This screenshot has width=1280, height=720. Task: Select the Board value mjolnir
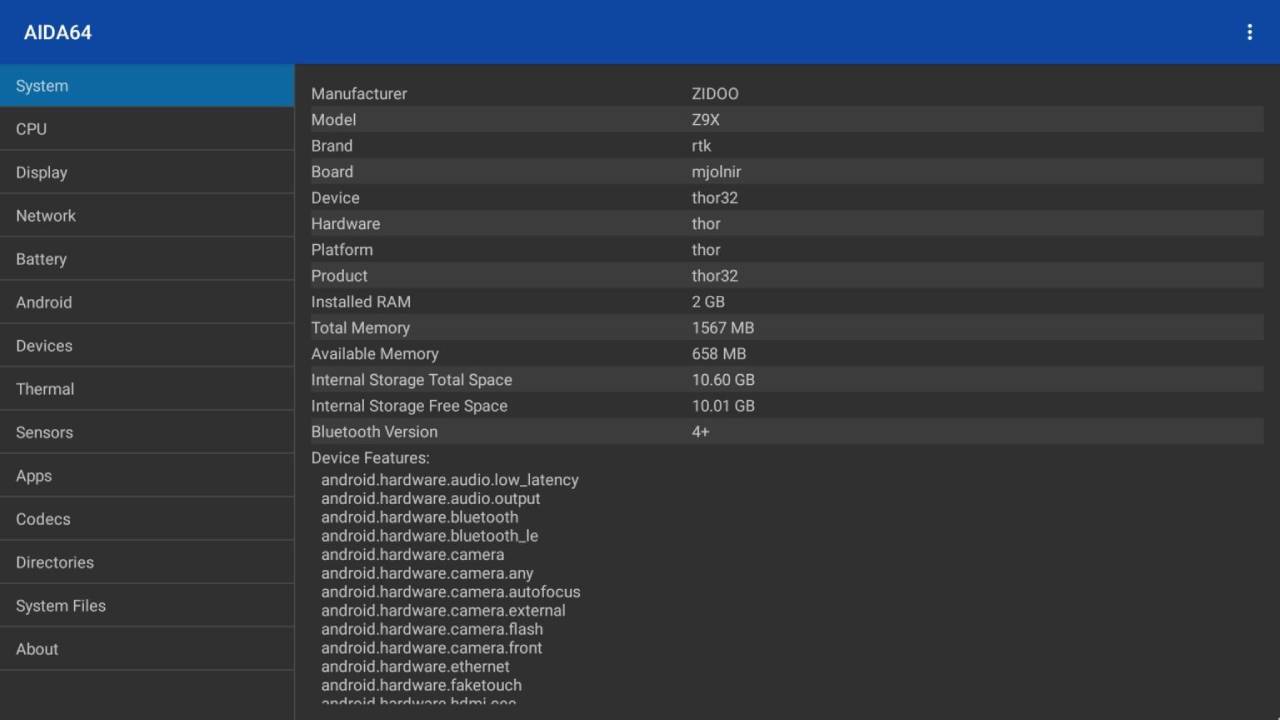(716, 172)
